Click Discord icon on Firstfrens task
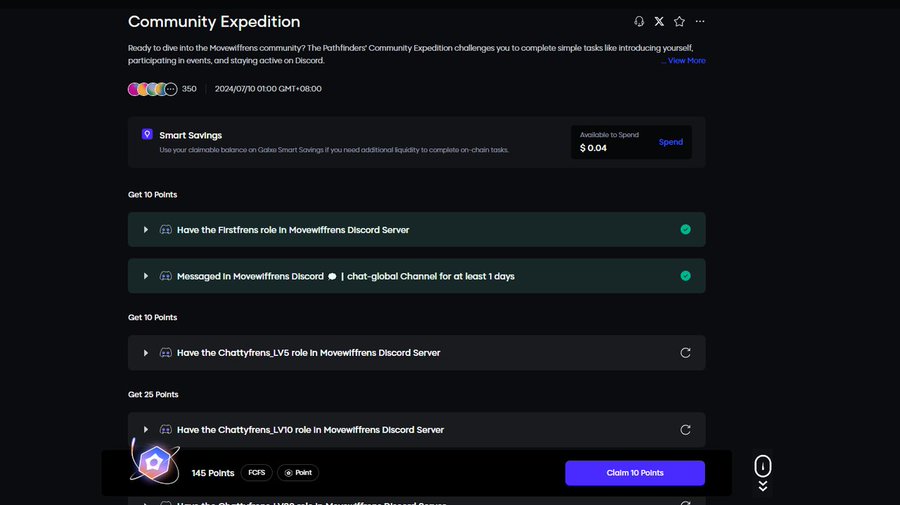 pos(166,230)
